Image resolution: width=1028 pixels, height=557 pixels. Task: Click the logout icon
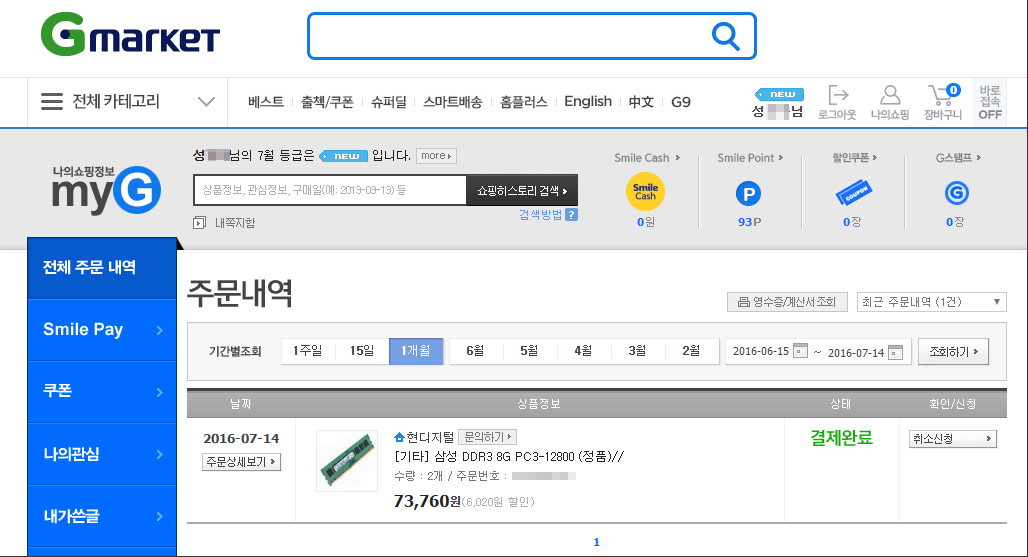837,95
